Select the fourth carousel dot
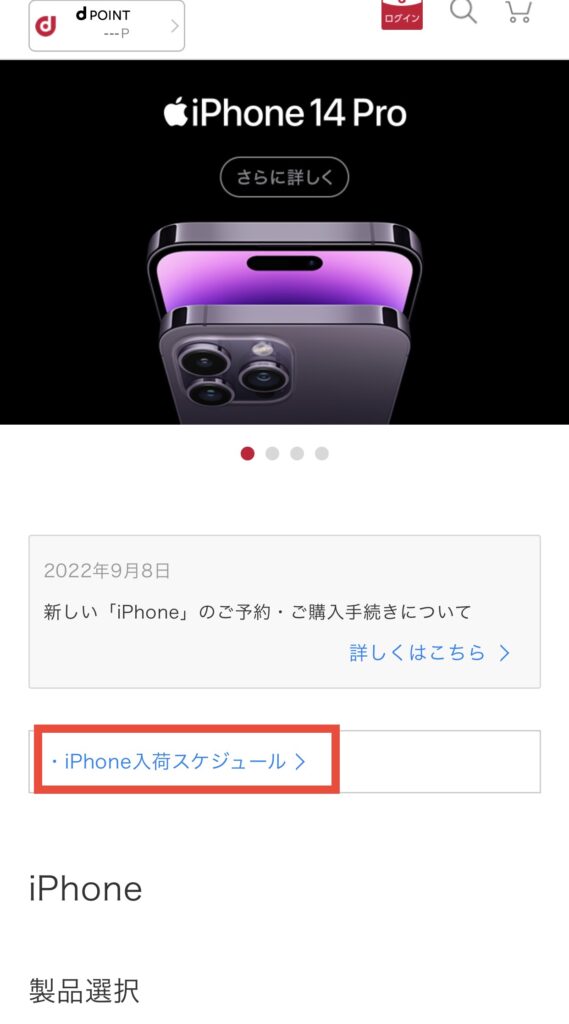Image resolution: width=569 pixels, height=1024 pixels. pos(321,453)
